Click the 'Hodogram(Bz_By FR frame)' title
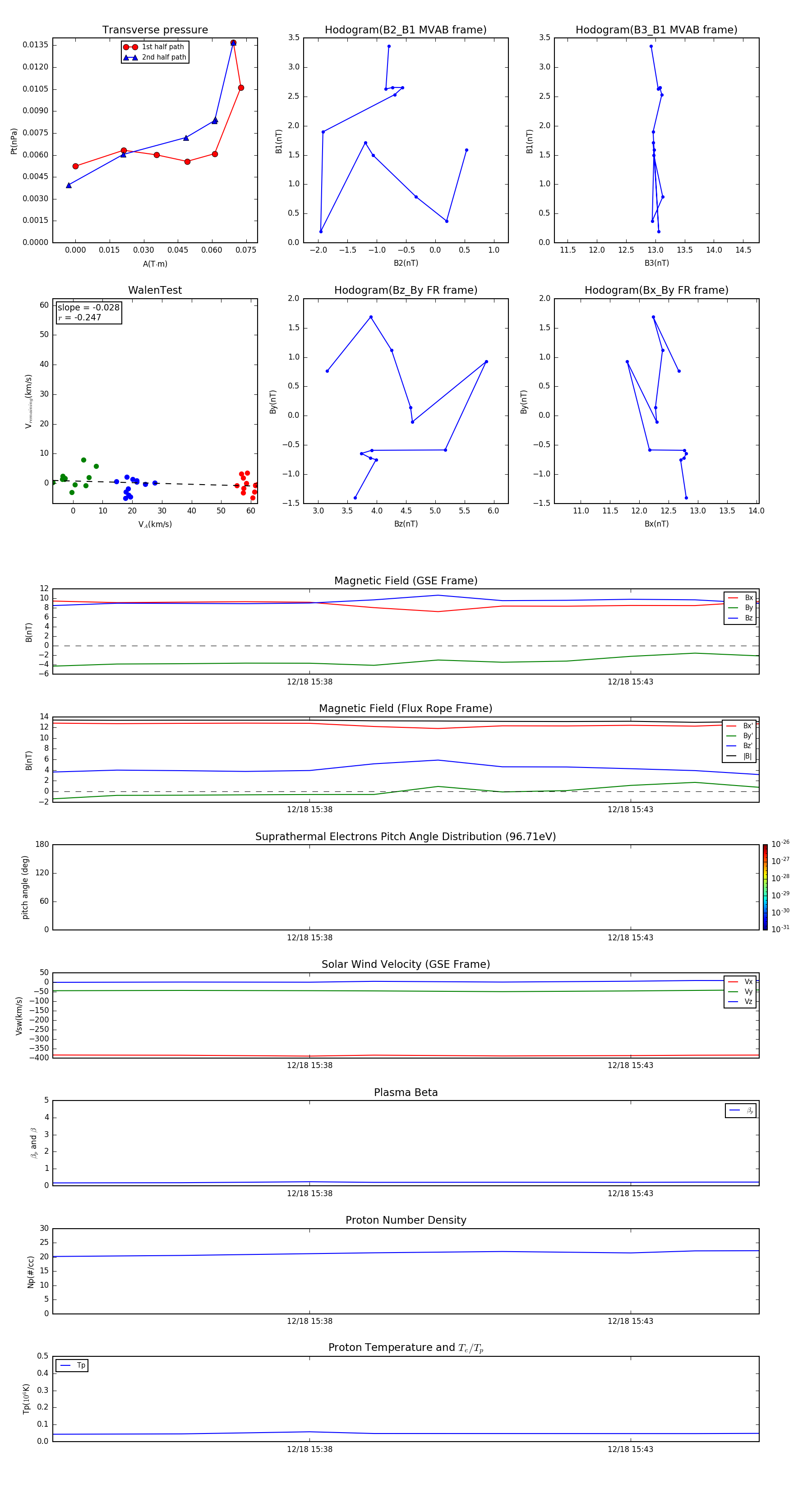 click(x=406, y=290)
